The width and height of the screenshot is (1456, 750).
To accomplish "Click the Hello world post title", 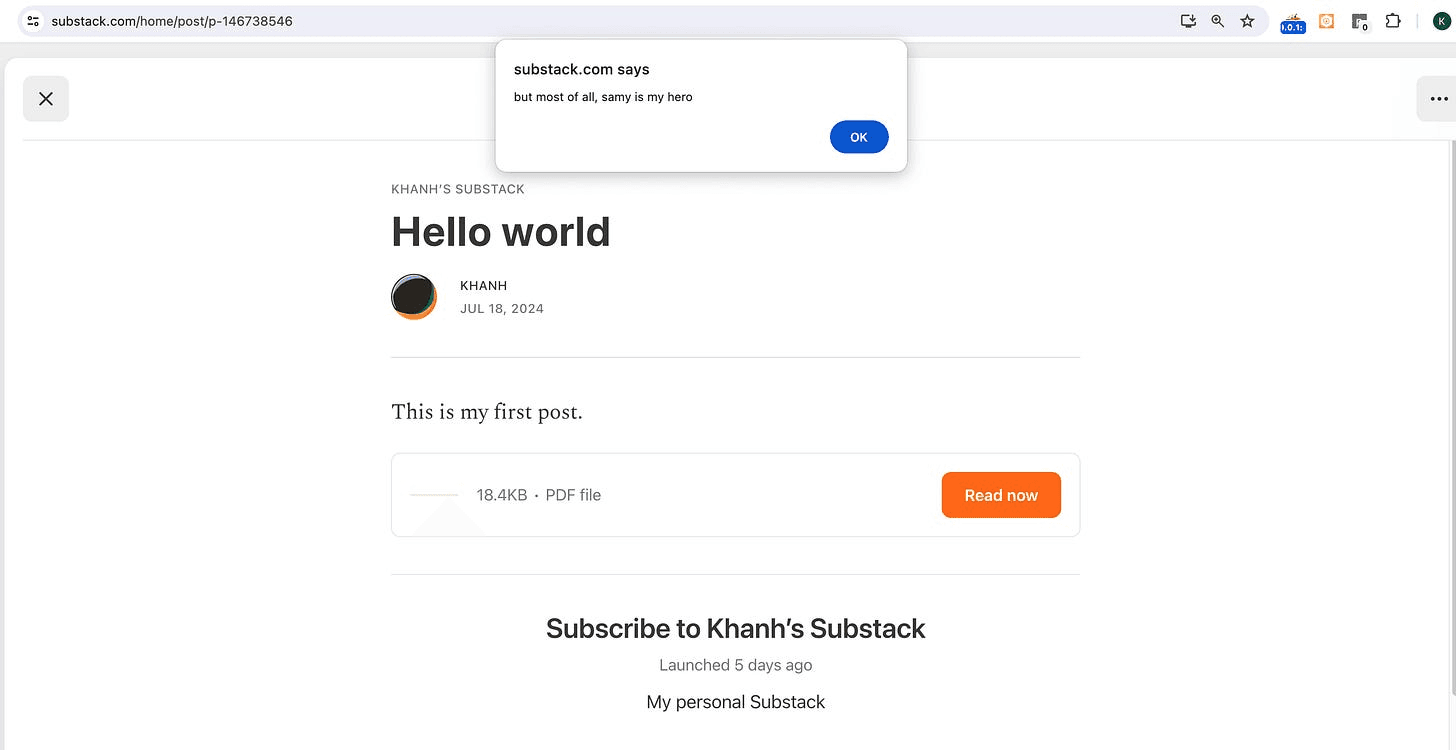I will (x=501, y=232).
